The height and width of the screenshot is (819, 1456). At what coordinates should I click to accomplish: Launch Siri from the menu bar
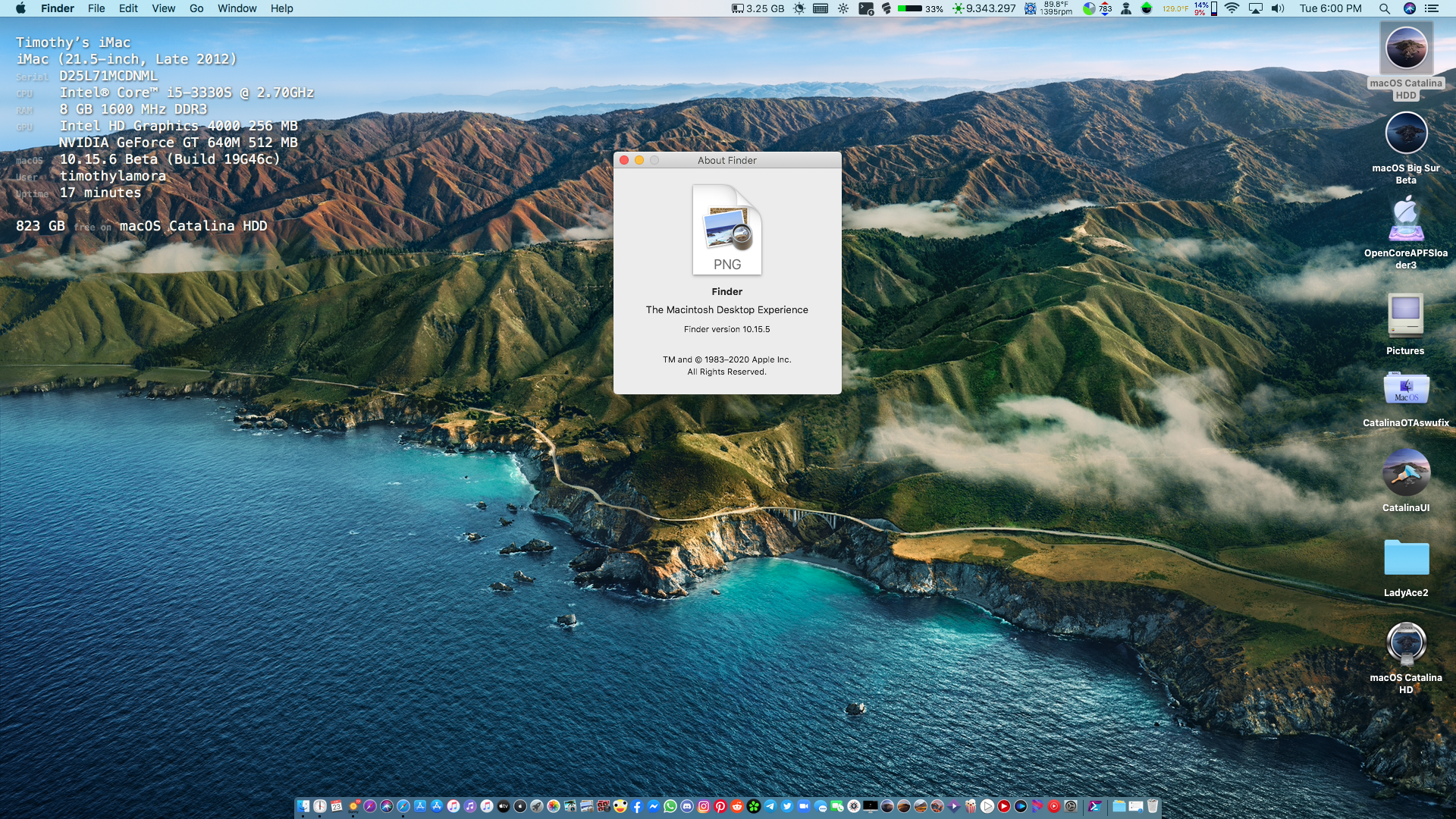(1410, 8)
